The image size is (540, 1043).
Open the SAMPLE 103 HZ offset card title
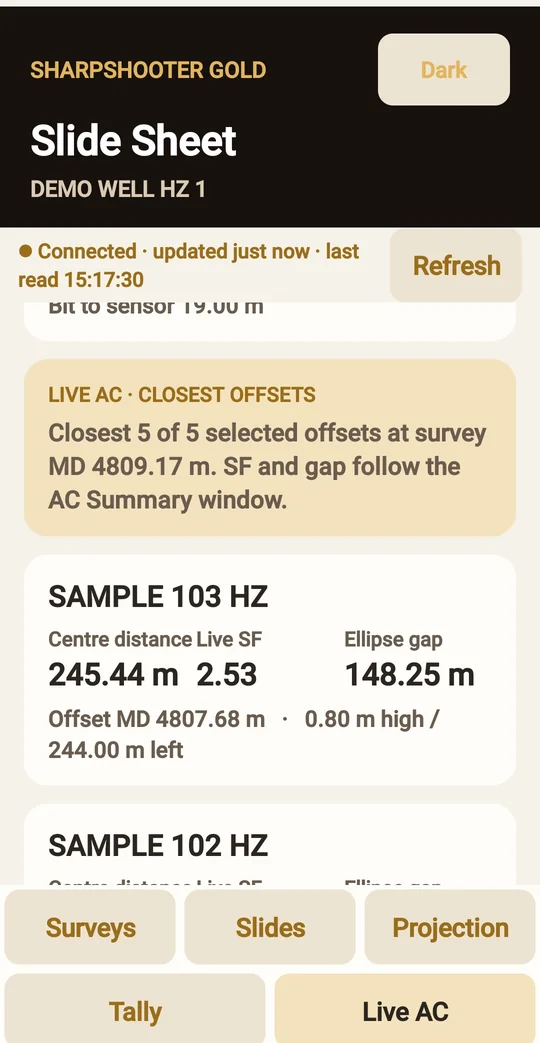tap(158, 597)
